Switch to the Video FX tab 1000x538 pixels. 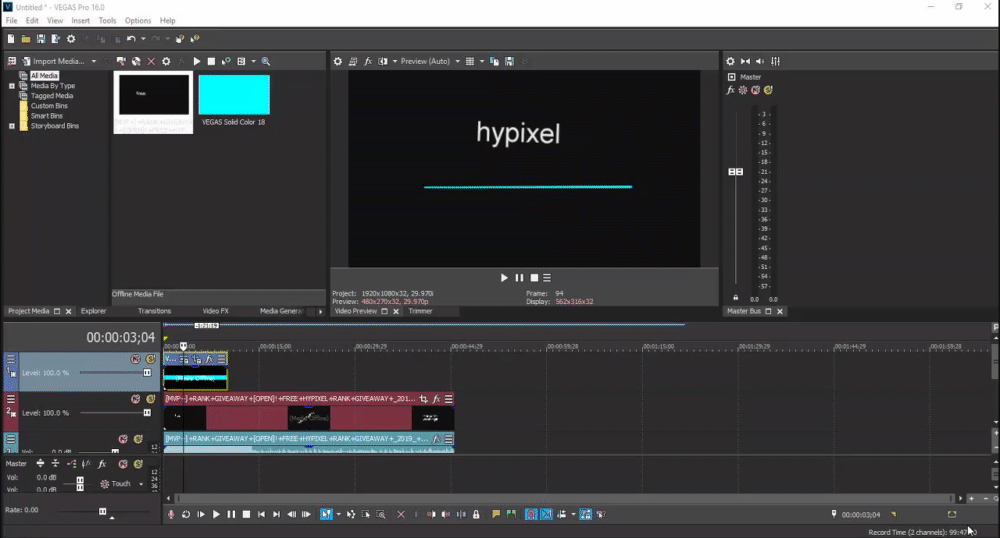pos(216,311)
